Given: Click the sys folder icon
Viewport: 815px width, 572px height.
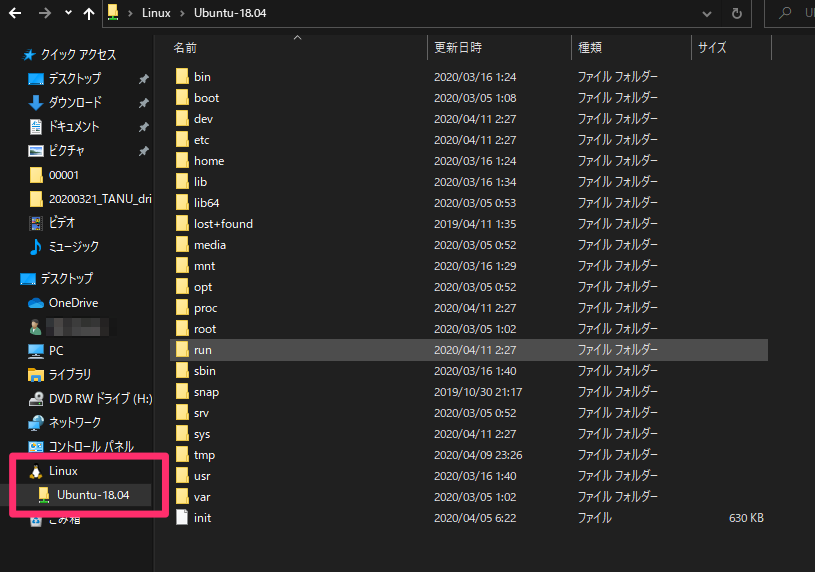Looking at the screenshot, I should click(x=182, y=434).
